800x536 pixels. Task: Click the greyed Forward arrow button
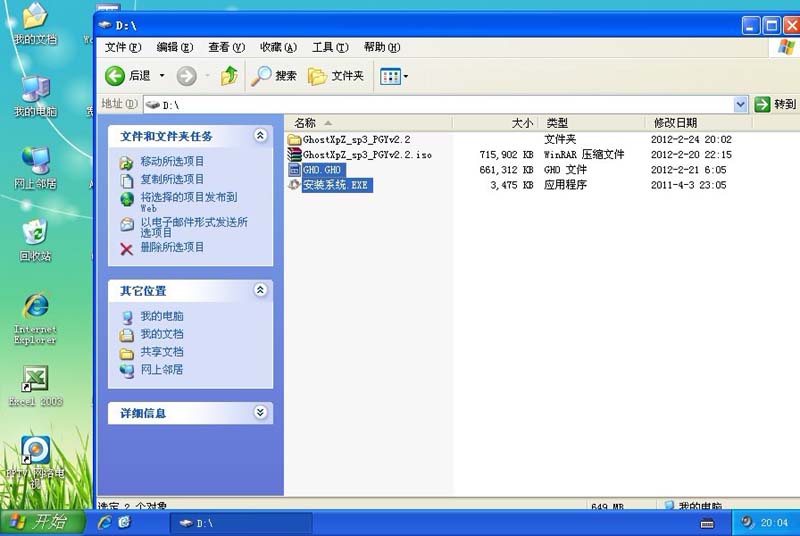186,76
